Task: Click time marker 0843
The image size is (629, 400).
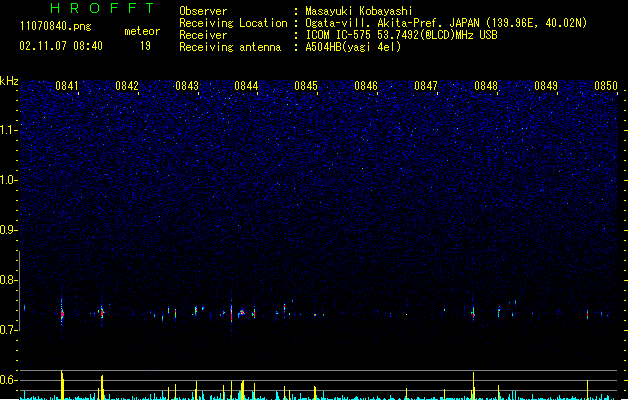Action: tap(187, 86)
